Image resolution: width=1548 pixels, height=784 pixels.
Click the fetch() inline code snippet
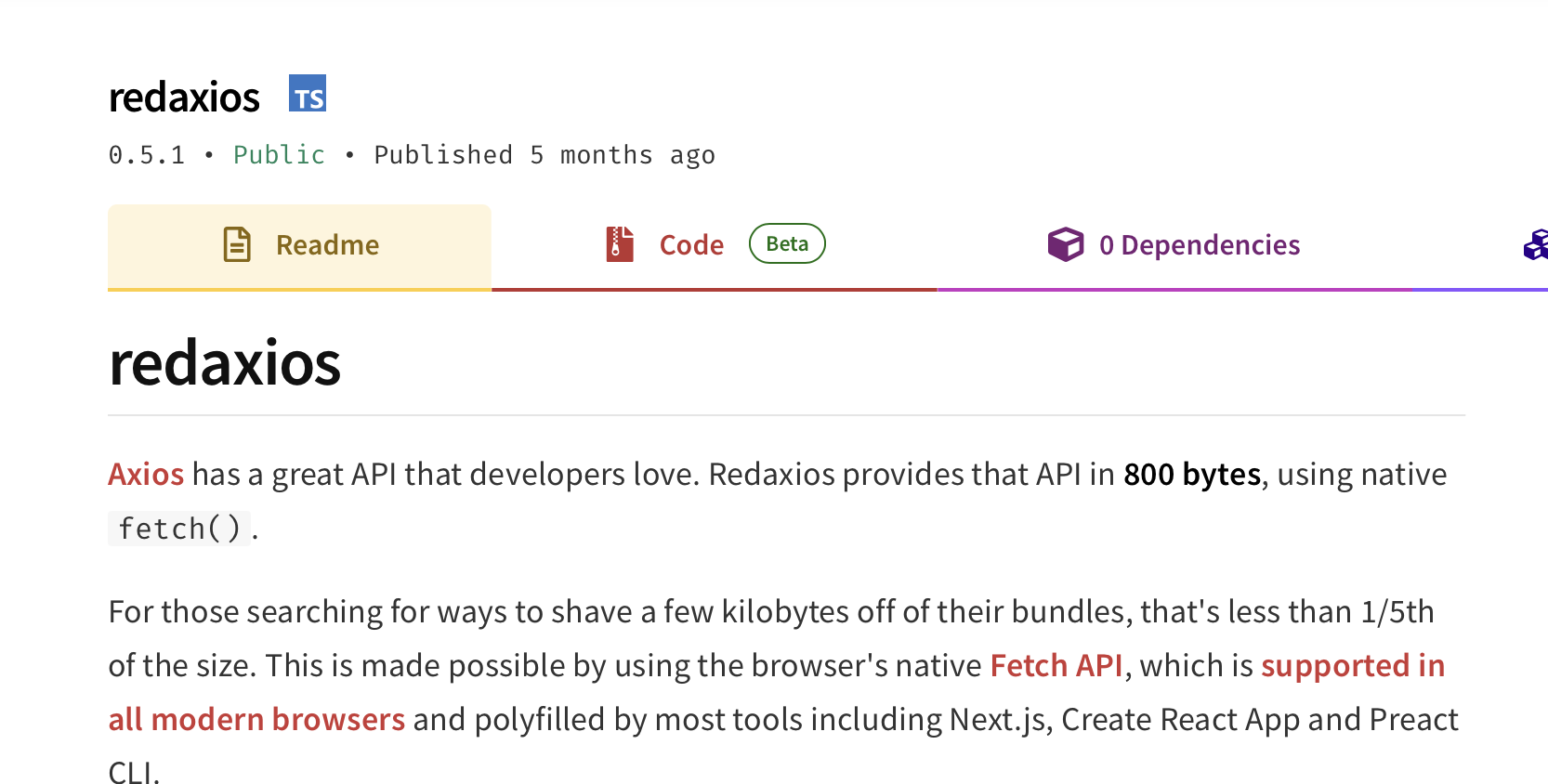click(179, 529)
